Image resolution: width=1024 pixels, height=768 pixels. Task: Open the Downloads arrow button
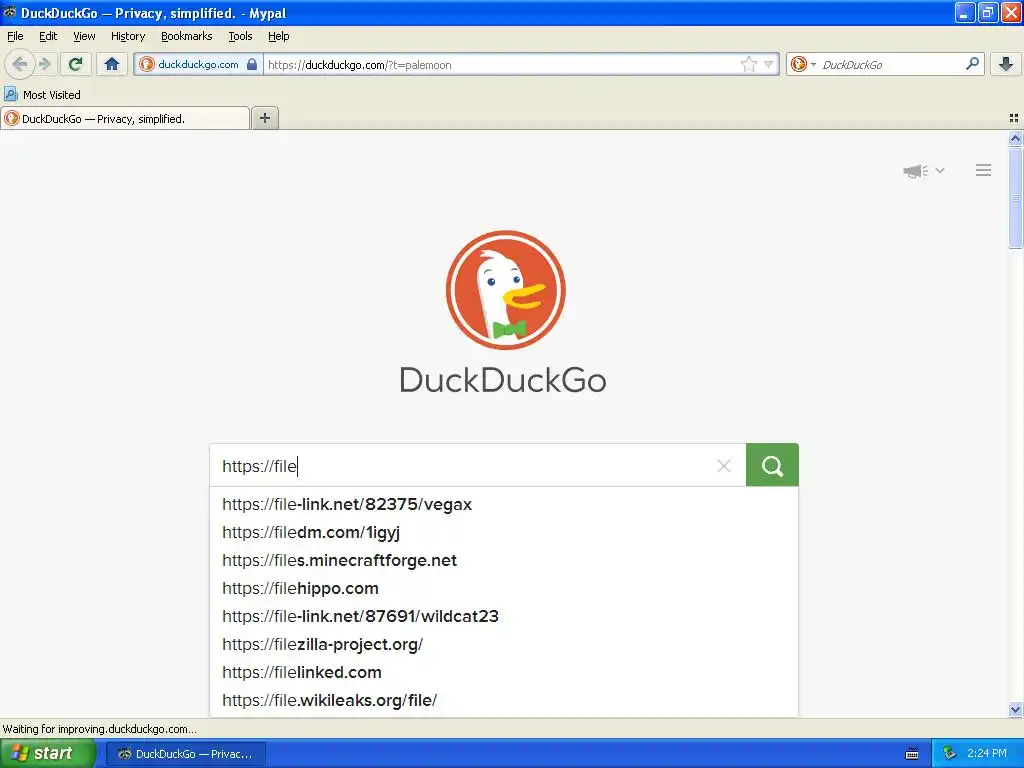pos(1006,64)
